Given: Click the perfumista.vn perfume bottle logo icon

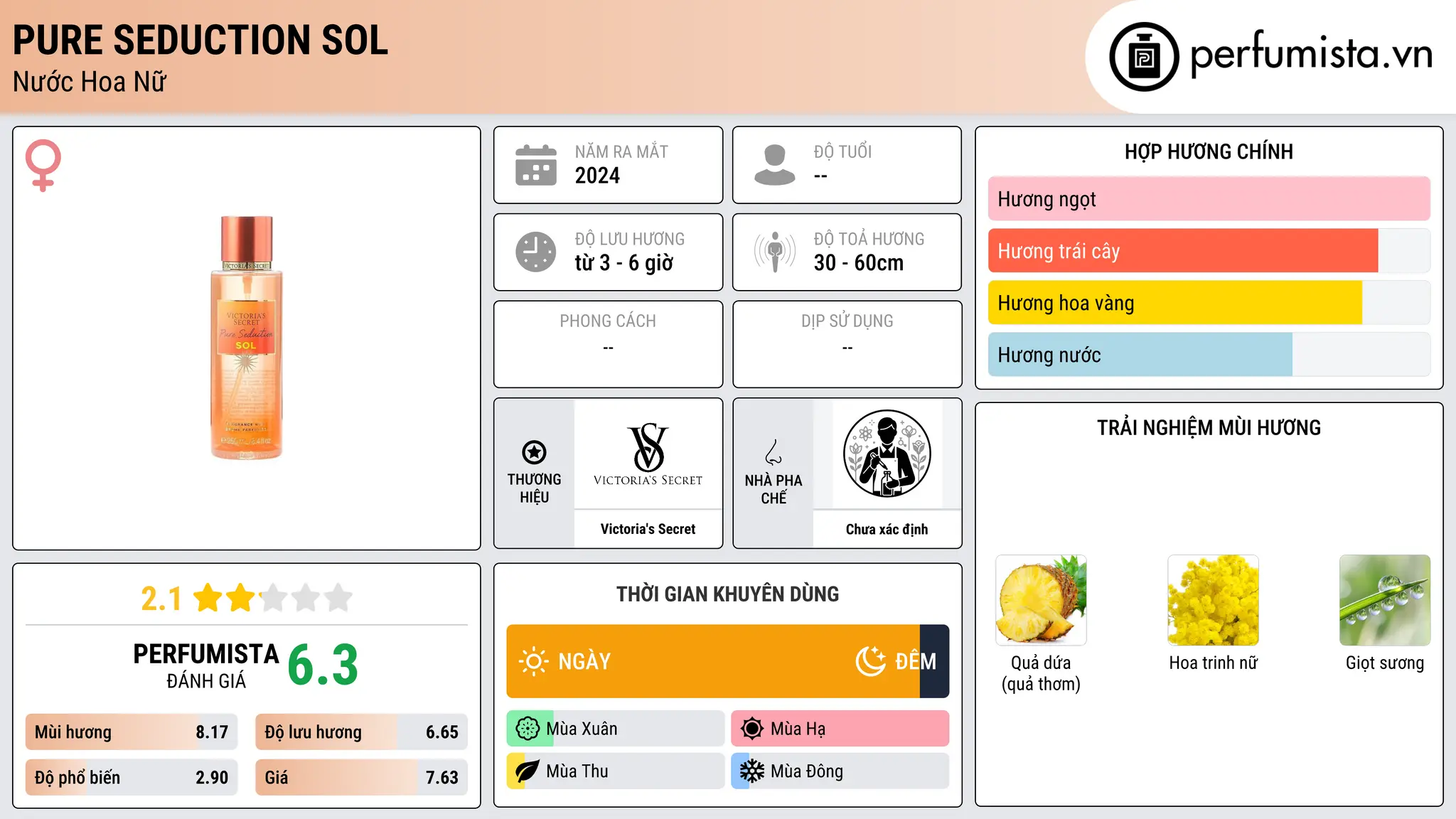Looking at the screenshot, I should (x=1144, y=57).
